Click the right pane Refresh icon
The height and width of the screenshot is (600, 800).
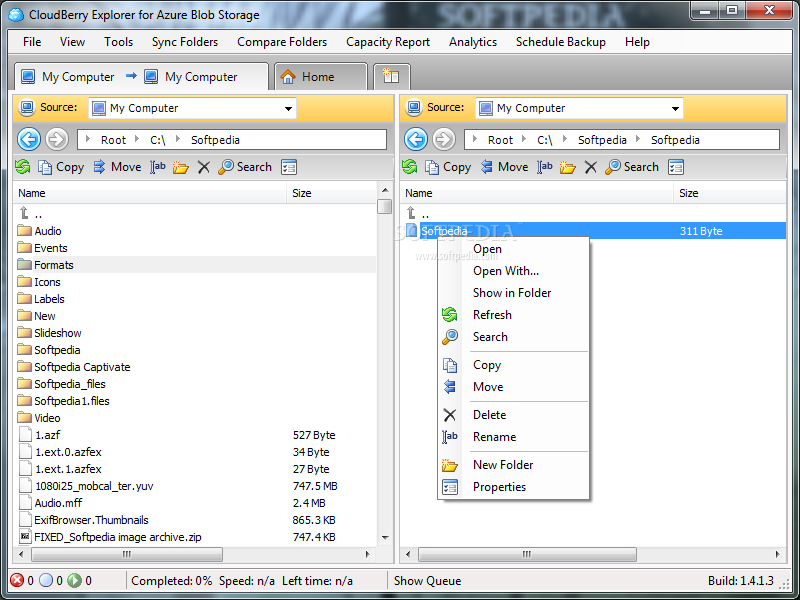pos(409,167)
